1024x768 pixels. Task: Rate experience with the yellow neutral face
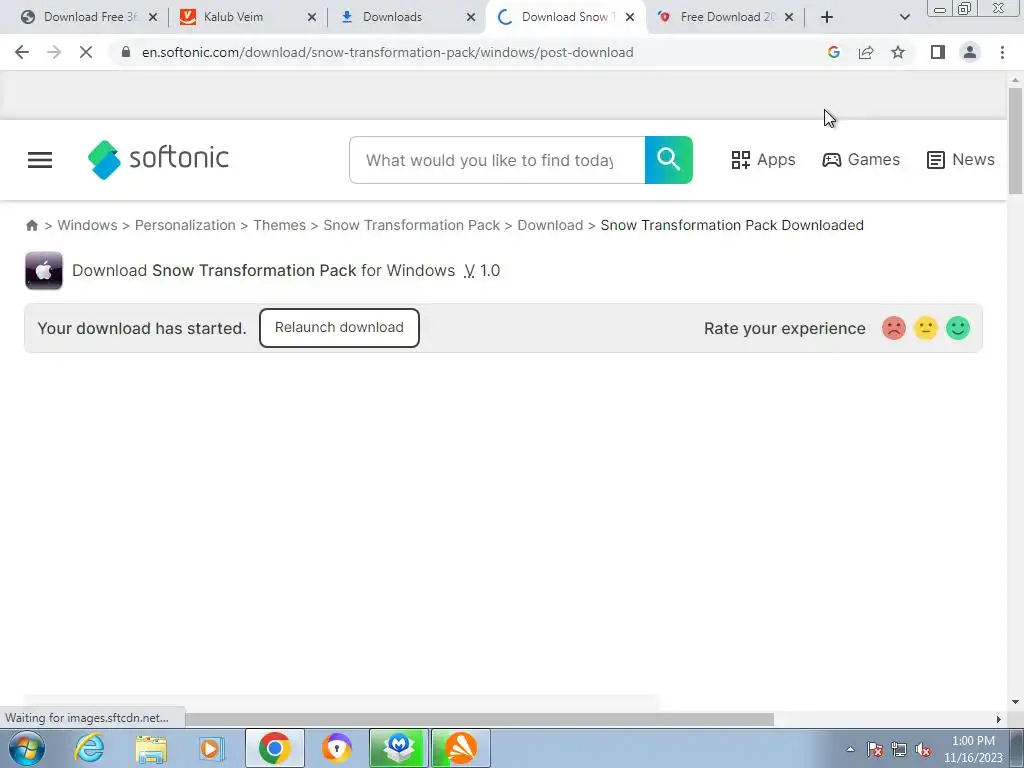[x=925, y=328]
